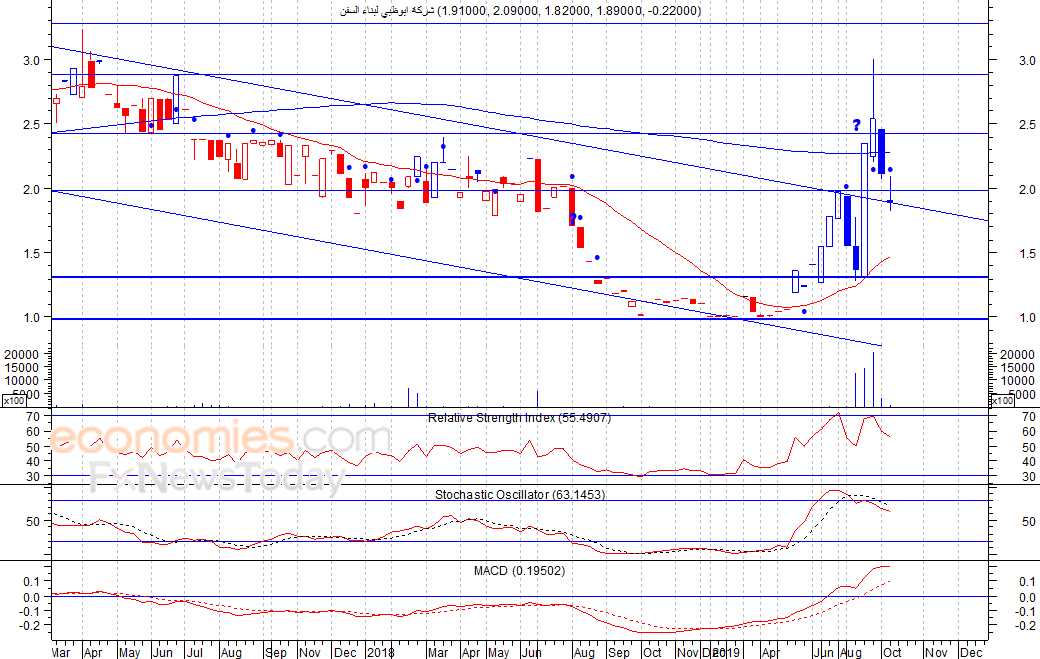
Task: Click the 15000 volume label on right axis
Action: pos(1017,368)
